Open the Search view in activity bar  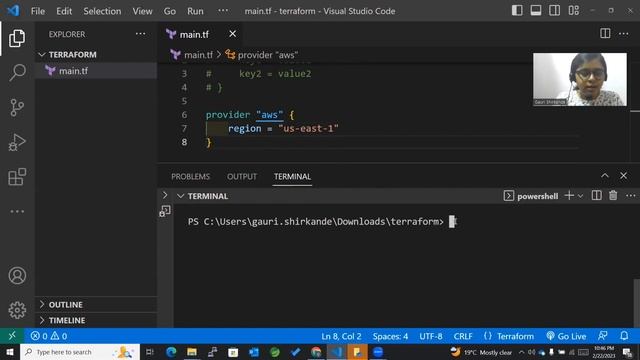click(x=17, y=73)
